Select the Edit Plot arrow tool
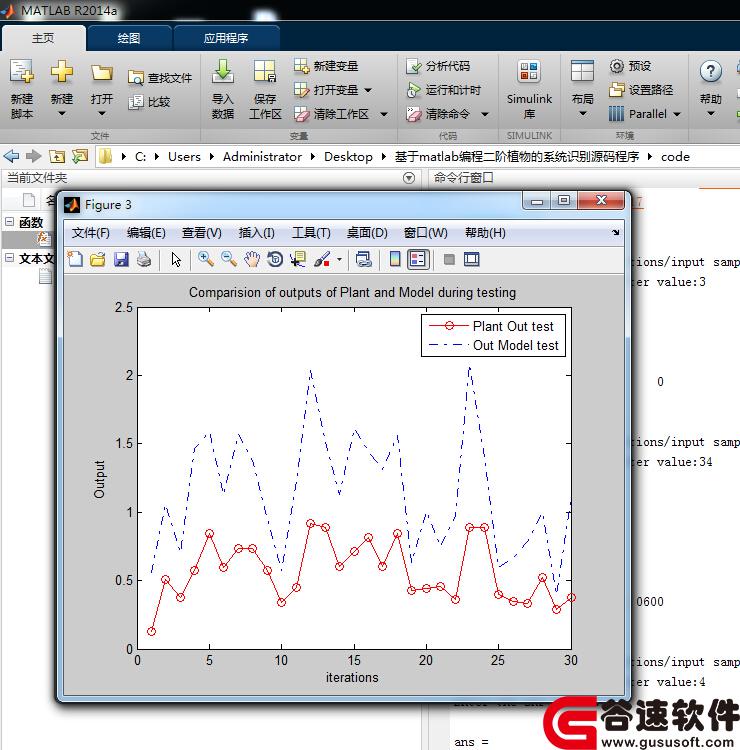This screenshot has width=740, height=750. click(x=176, y=259)
